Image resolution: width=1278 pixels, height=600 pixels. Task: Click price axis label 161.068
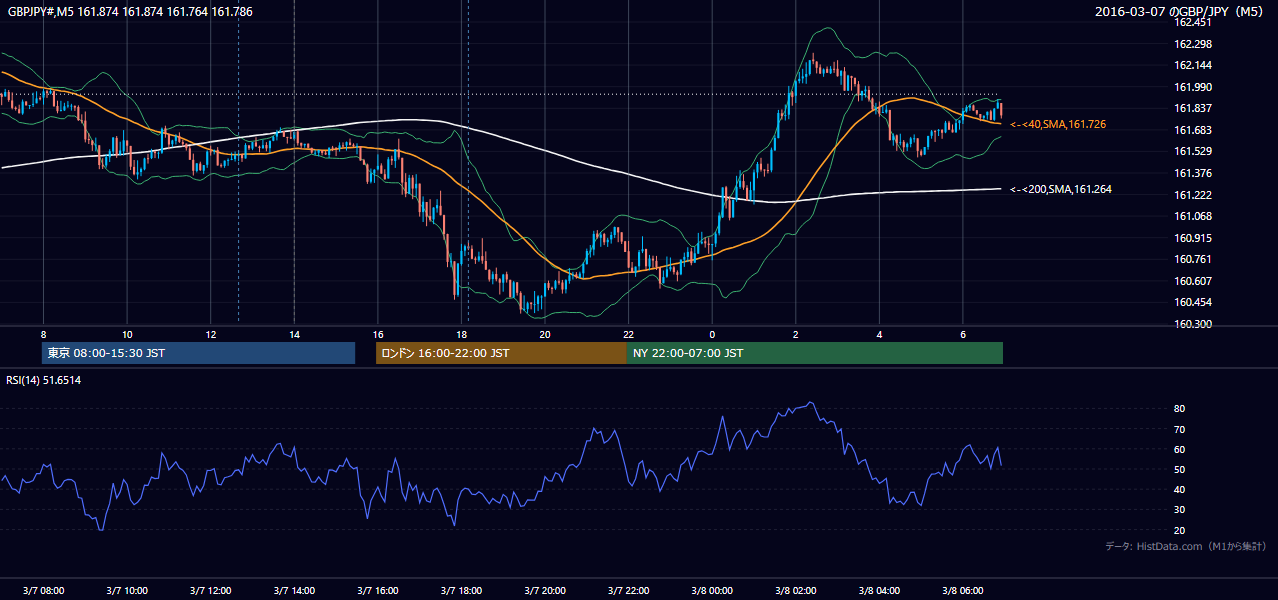click(1192, 216)
